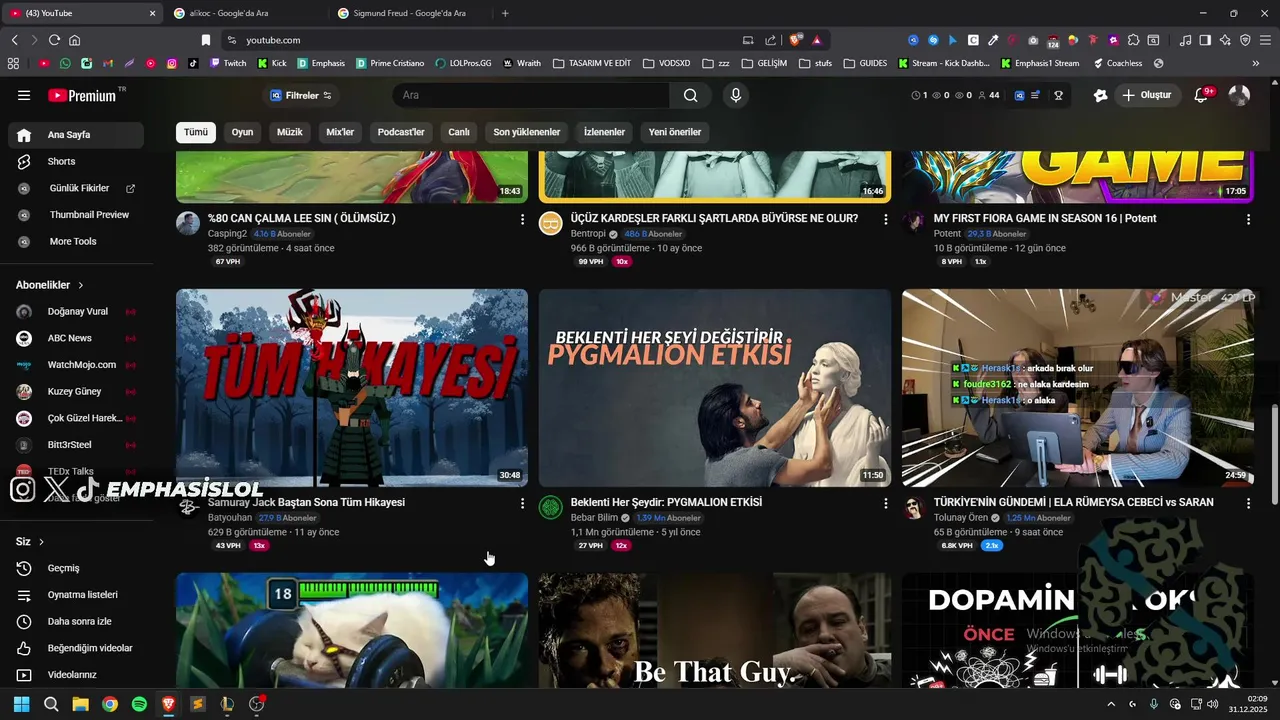Screen dimensions: 1280x720
Task: Click the color picker eyedropper extension
Action: pyautogui.click(x=993, y=40)
